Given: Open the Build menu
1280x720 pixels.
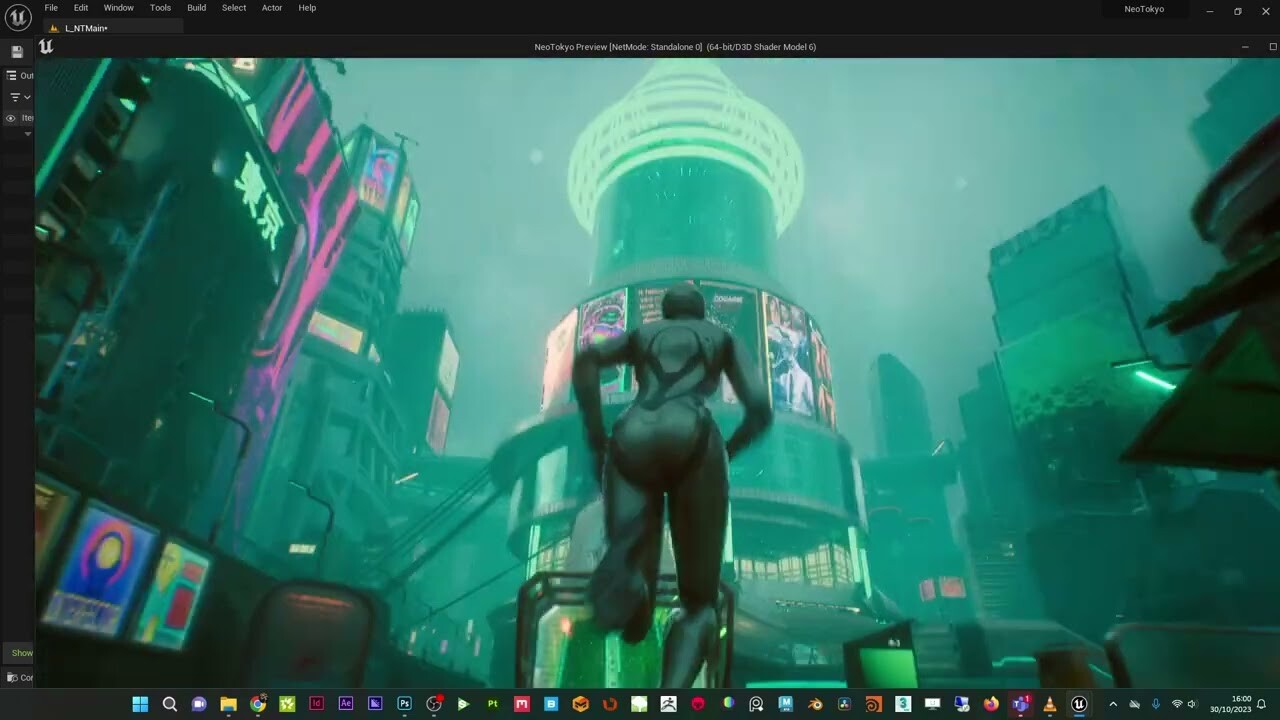Looking at the screenshot, I should [x=197, y=8].
